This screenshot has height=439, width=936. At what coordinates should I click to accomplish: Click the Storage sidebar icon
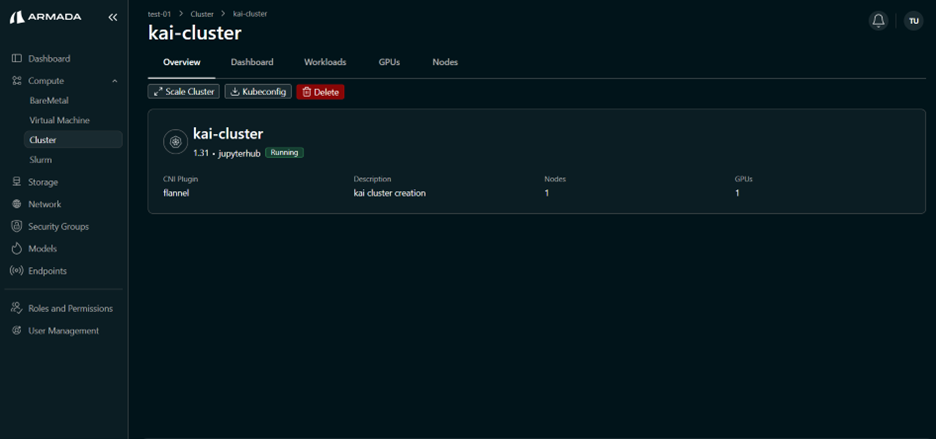(17, 182)
